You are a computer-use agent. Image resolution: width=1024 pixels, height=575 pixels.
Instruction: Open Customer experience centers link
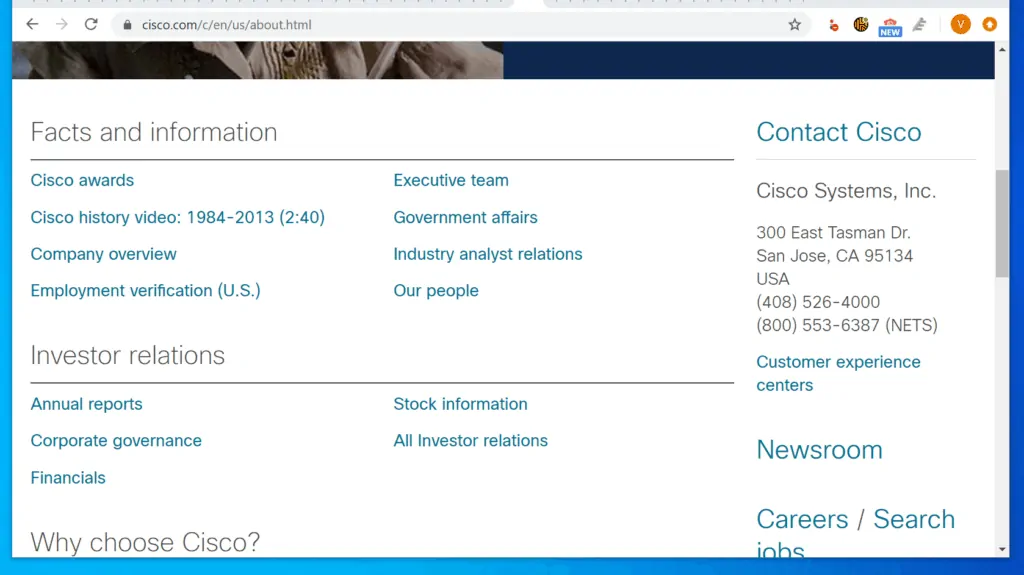point(839,374)
